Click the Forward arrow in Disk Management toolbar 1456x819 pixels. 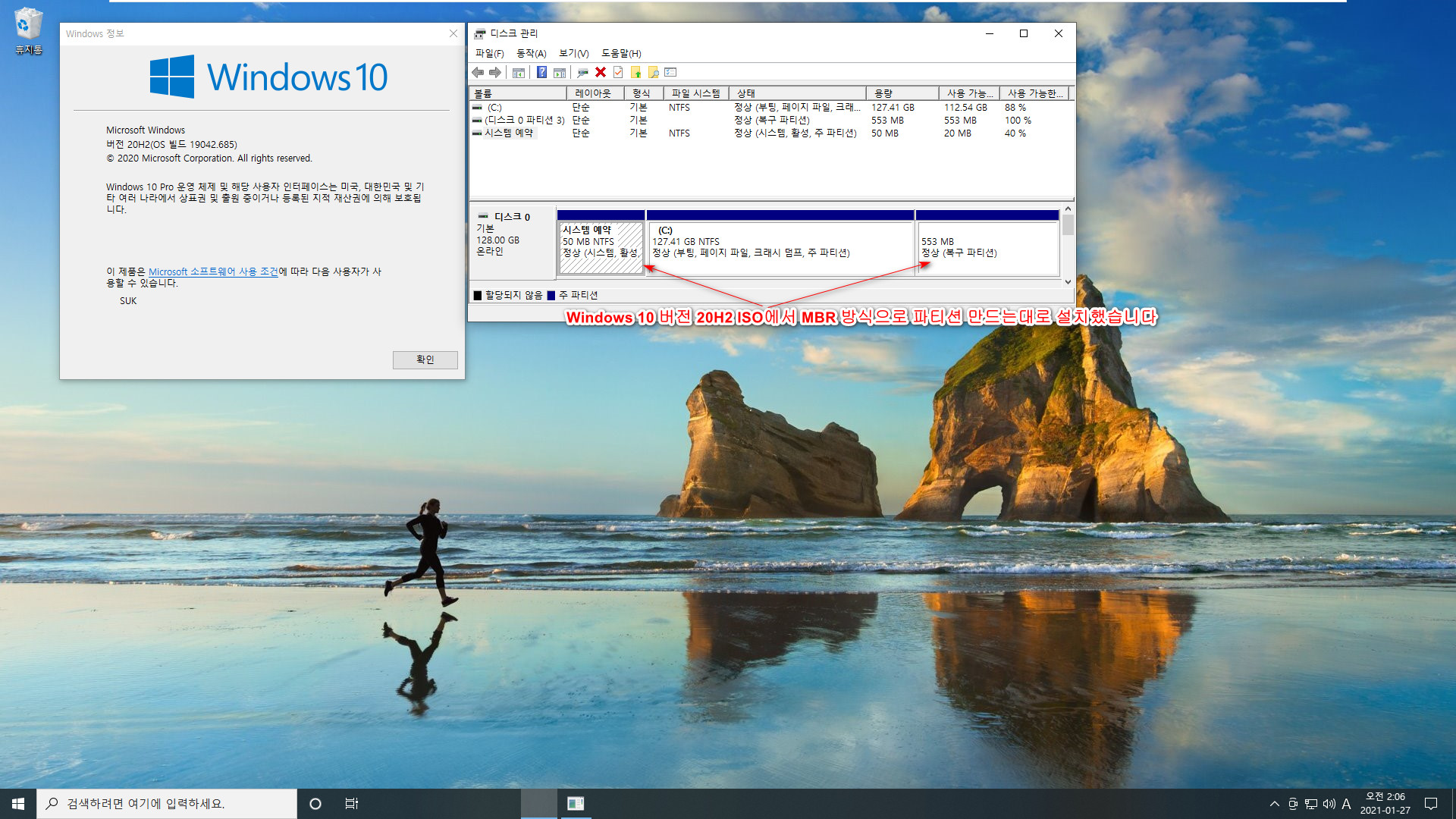(x=495, y=72)
